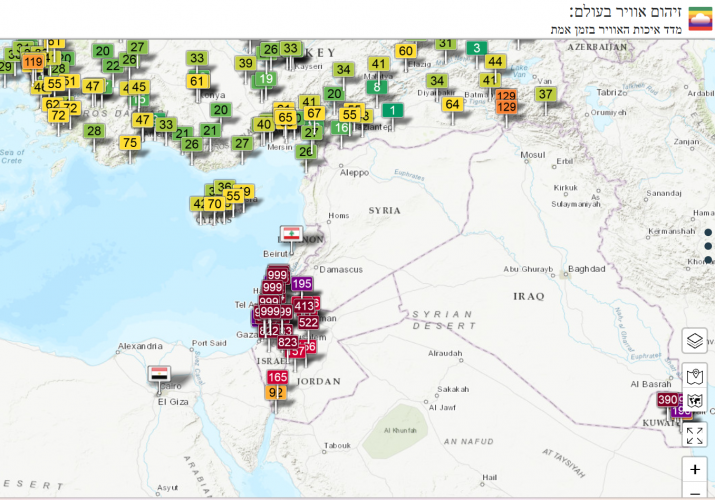The height and width of the screenshot is (500, 715).
Task: Click the map pin location icon
Action: [695, 377]
